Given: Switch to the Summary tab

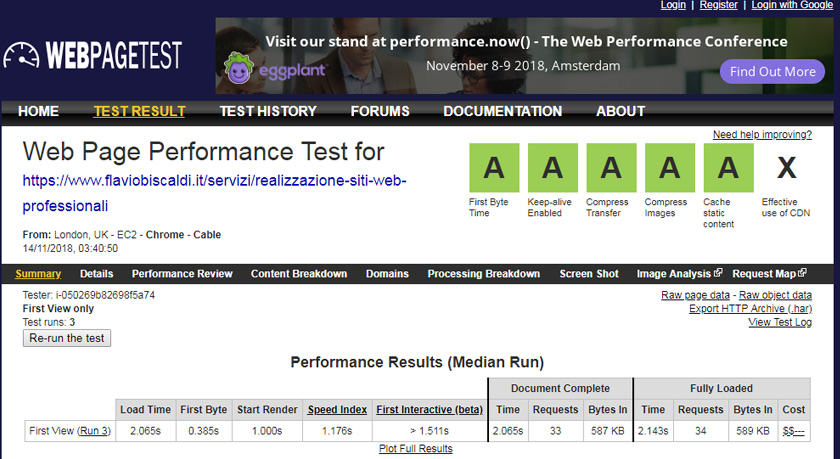Looking at the screenshot, I should (x=38, y=274).
